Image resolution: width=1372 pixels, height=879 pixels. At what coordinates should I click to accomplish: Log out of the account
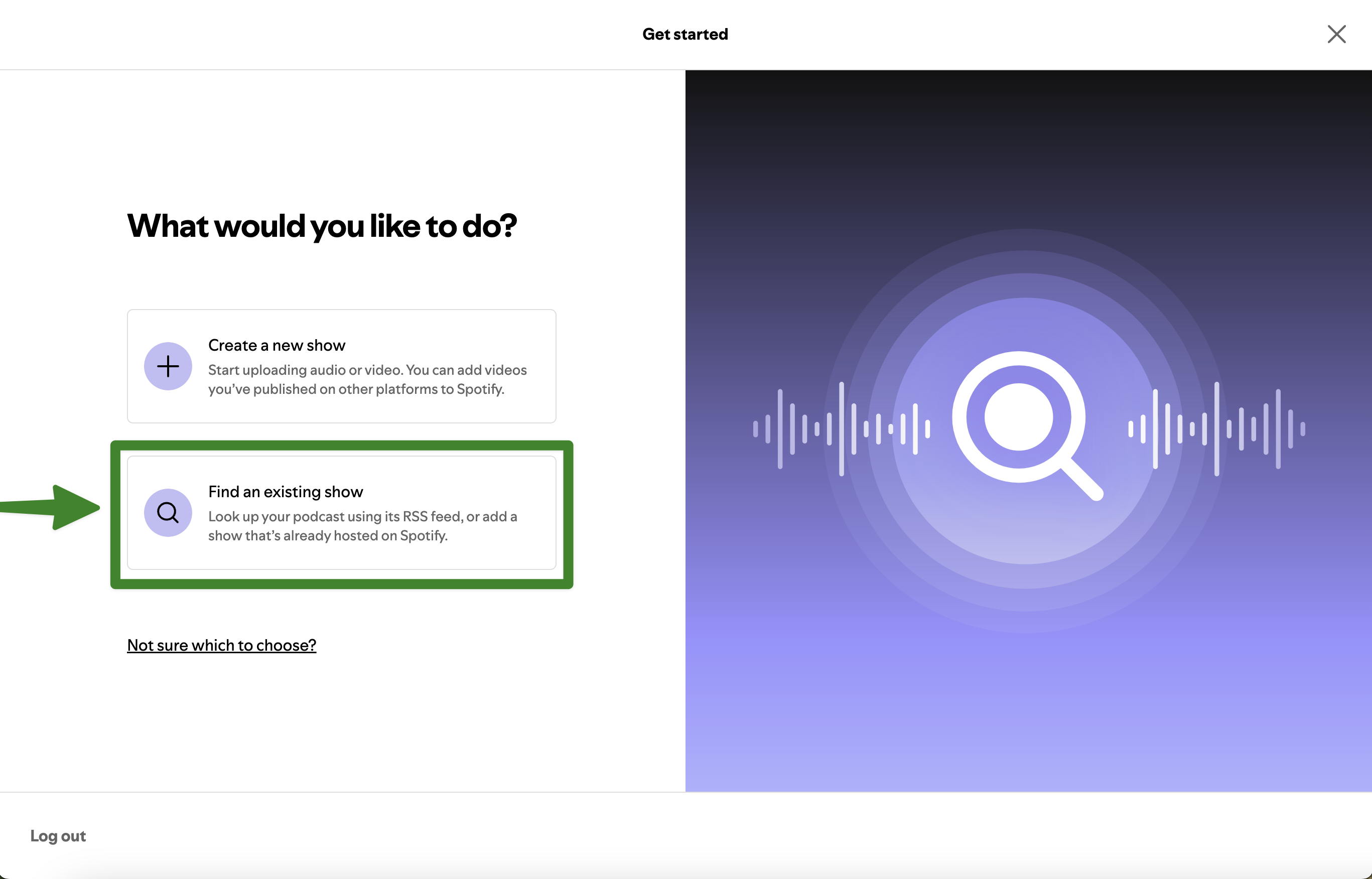pyautogui.click(x=58, y=836)
